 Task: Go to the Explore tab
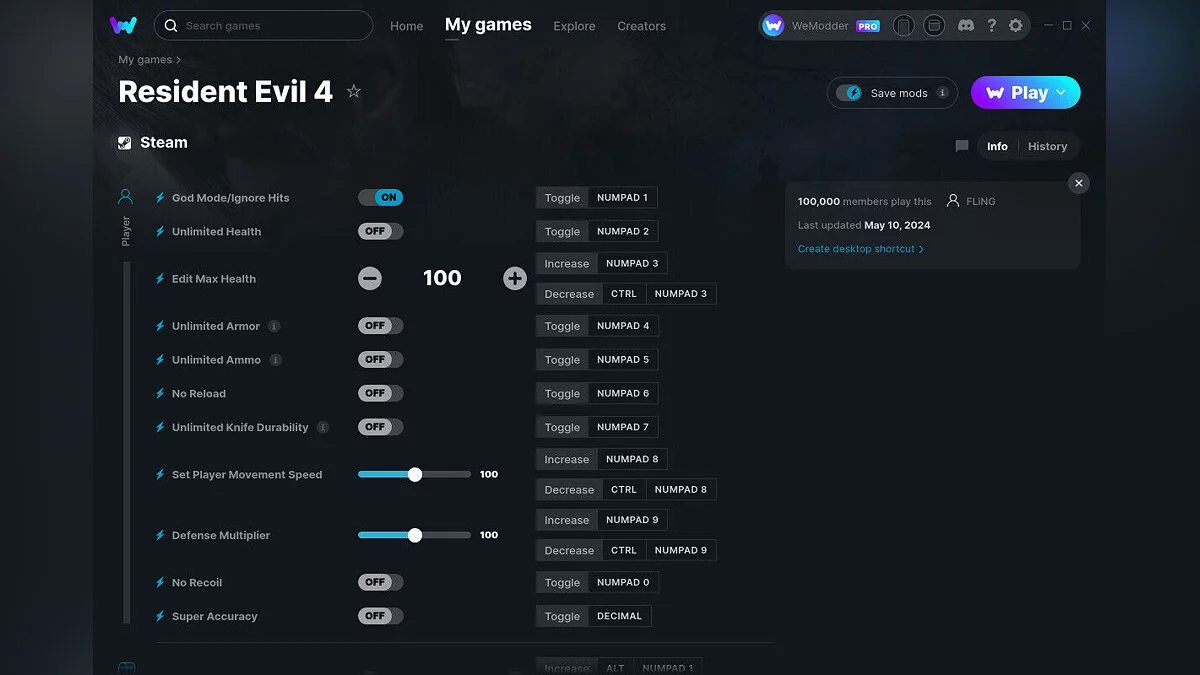tap(574, 26)
